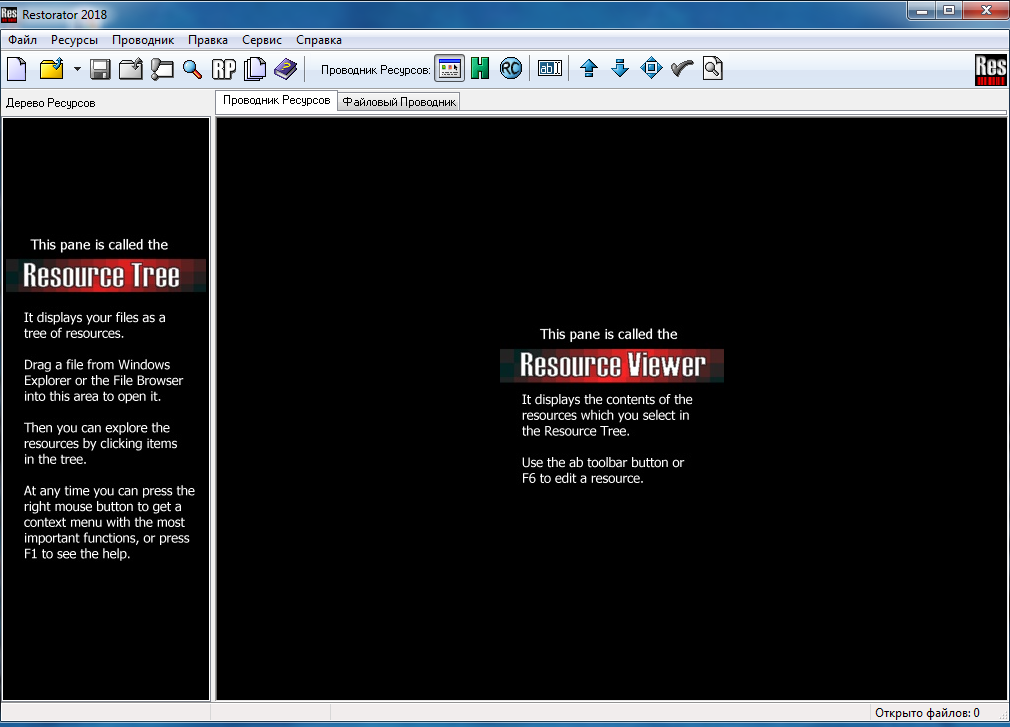
Task: Minimize the Restorator 2018 window
Action: tap(922, 10)
